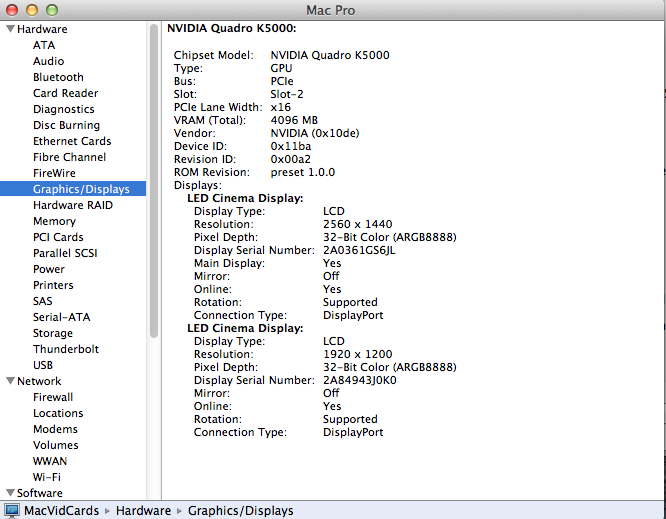Open Locations under Network
This screenshot has width=666, height=519.
58,413
